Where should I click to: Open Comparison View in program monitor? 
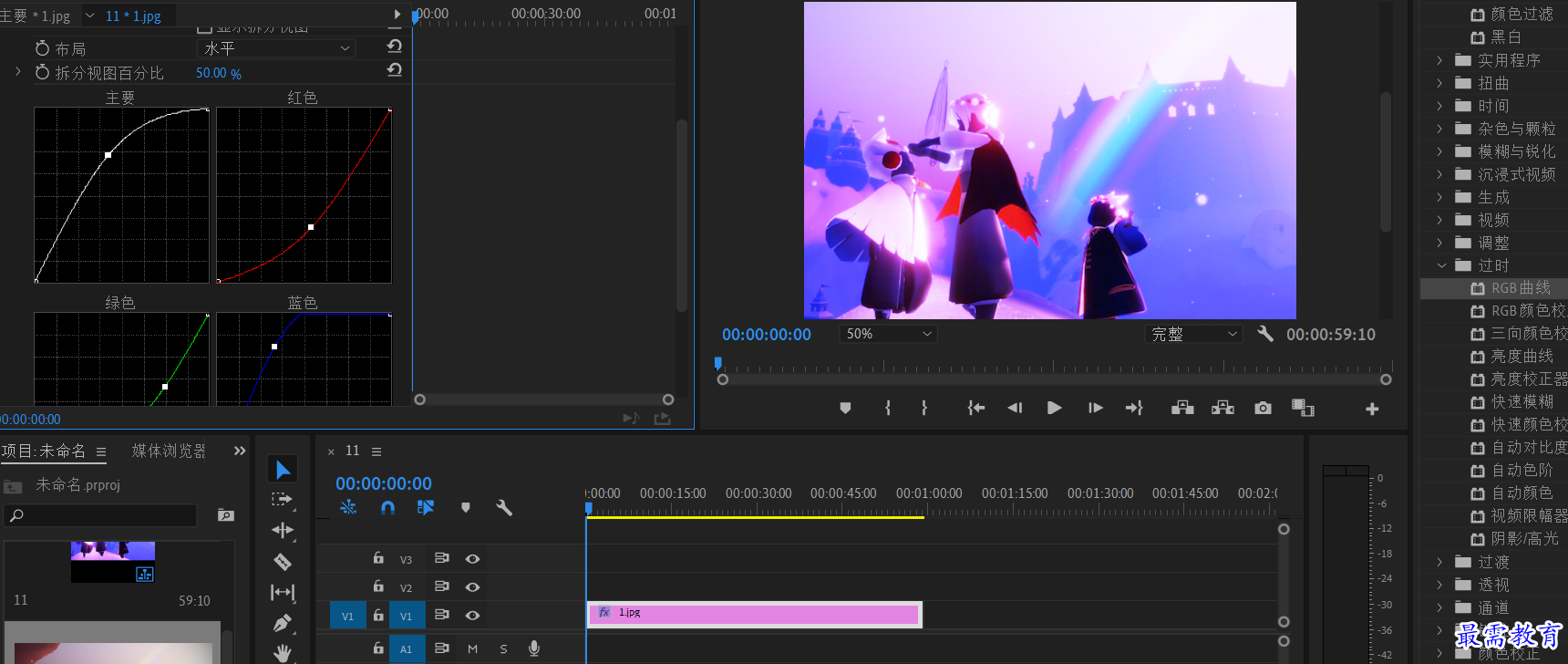pos(1303,408)
